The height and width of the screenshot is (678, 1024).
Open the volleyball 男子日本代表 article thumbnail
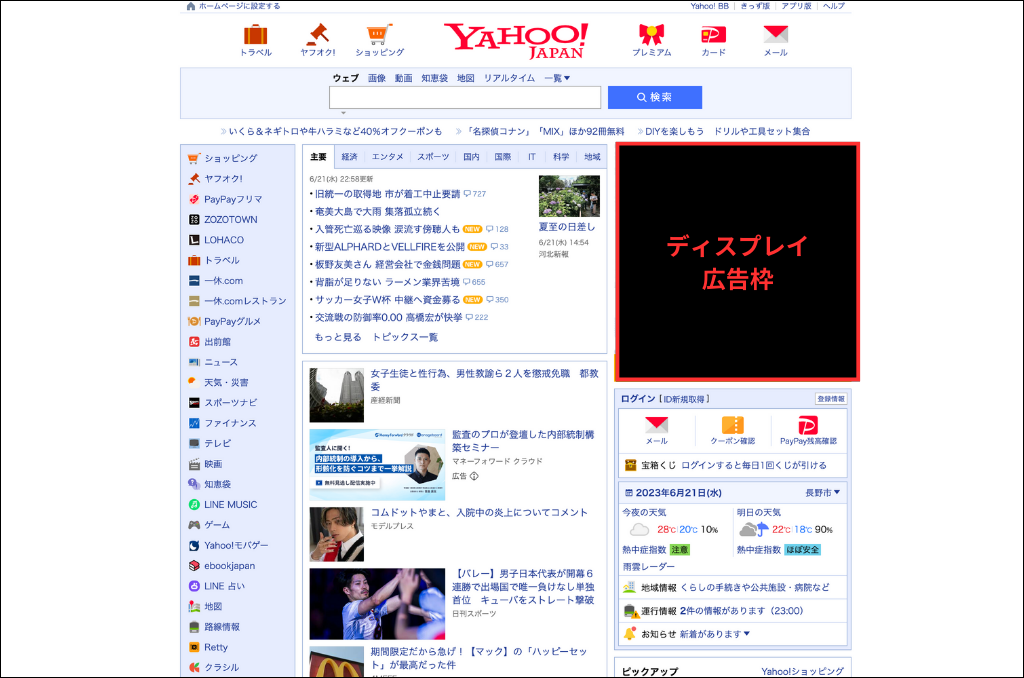click(x=377, y=604)
